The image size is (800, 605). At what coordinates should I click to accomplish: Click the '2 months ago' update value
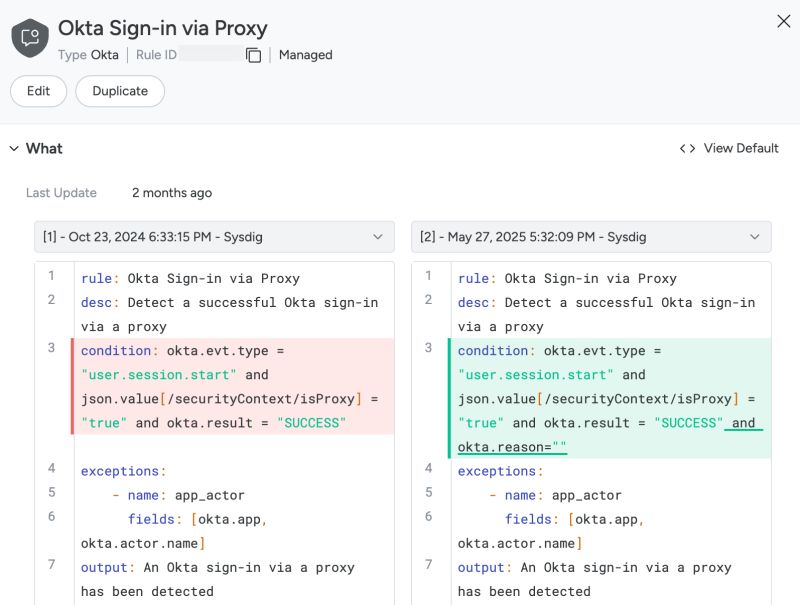click(x=172, y=193)
